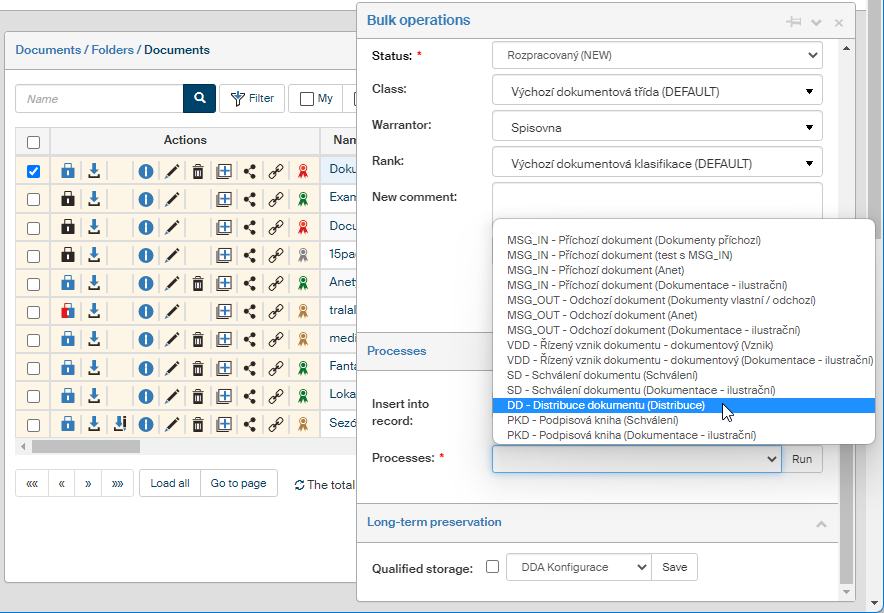The image size is (884, 613).
Task: Click the chain link icon in the fourth row
Action: tap(275, 255)
